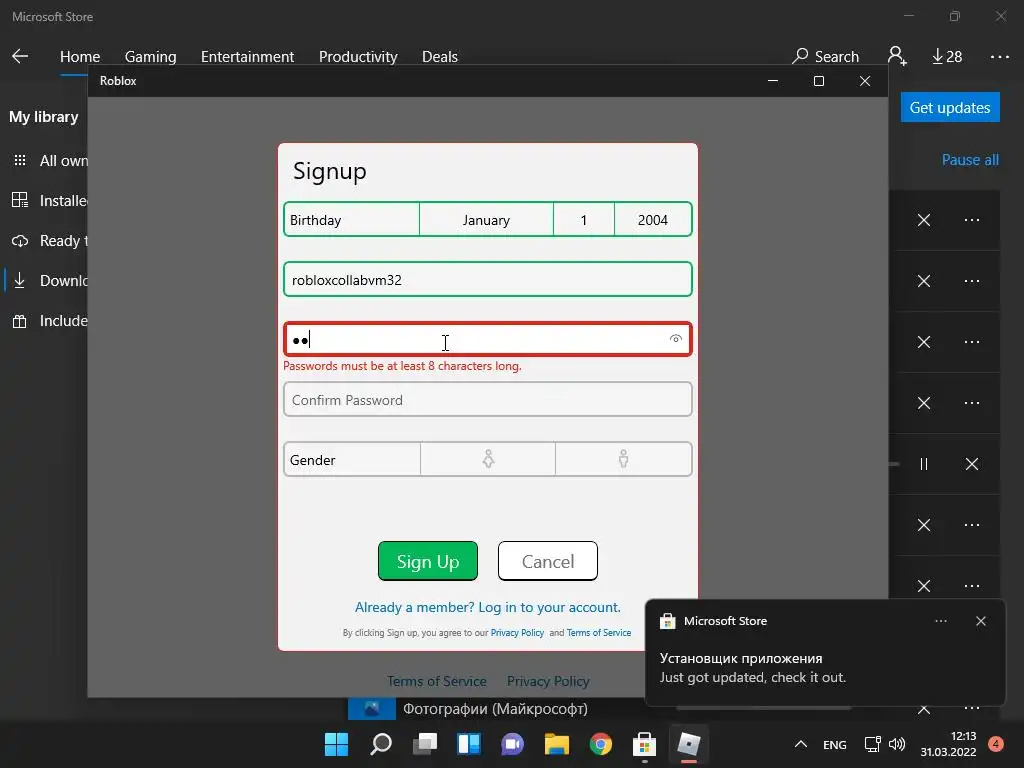The height and width of the screenshot is (768, 1024).
Task: Open Privacy Policy link in signup agreement
Action: click(x=517, y=633)
